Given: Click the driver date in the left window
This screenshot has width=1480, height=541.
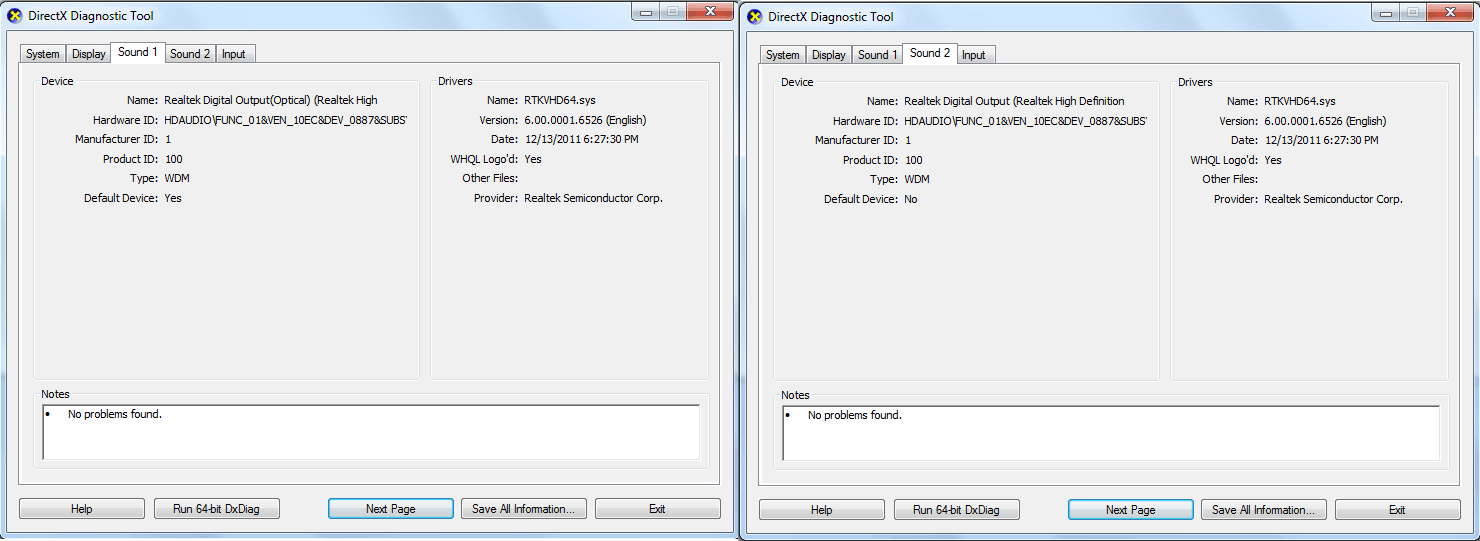Looking at the screenshot, I should [581, 139].
